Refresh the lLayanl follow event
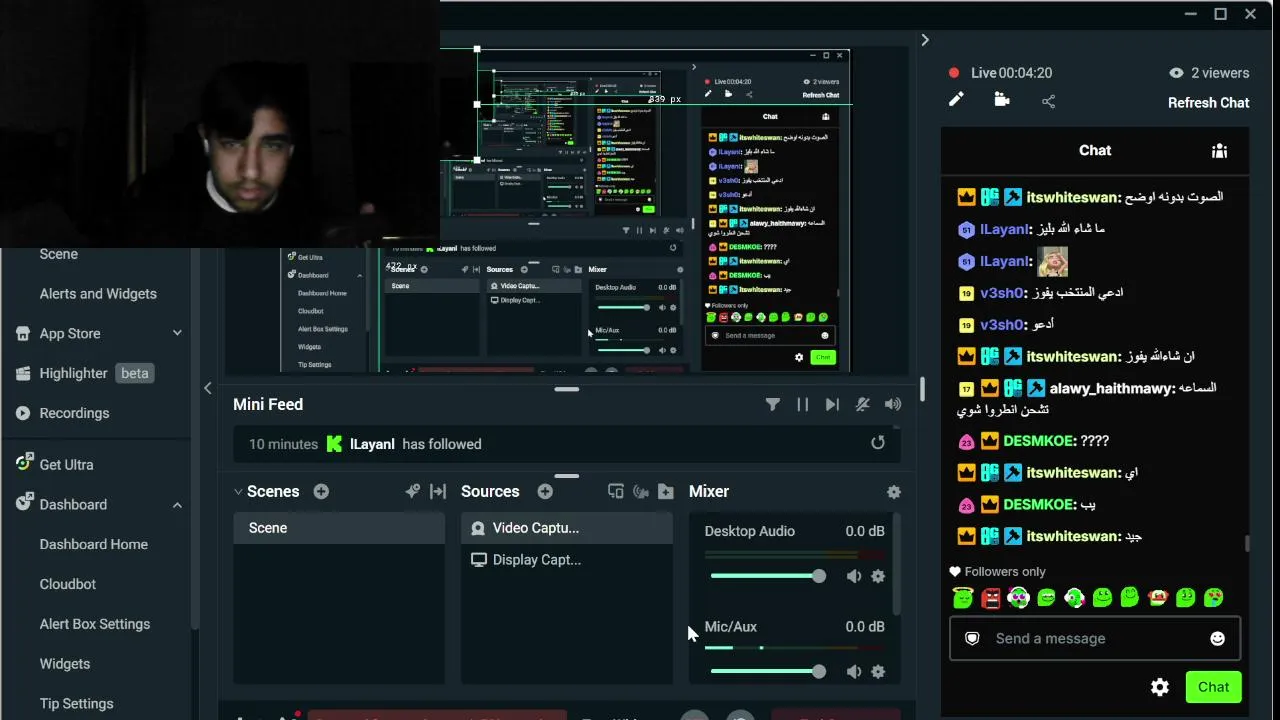1280x720 pixels. coord(878,443)
